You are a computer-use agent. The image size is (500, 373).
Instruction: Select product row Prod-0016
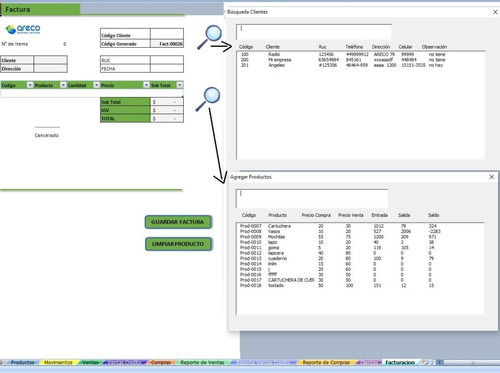click(360, 275)
